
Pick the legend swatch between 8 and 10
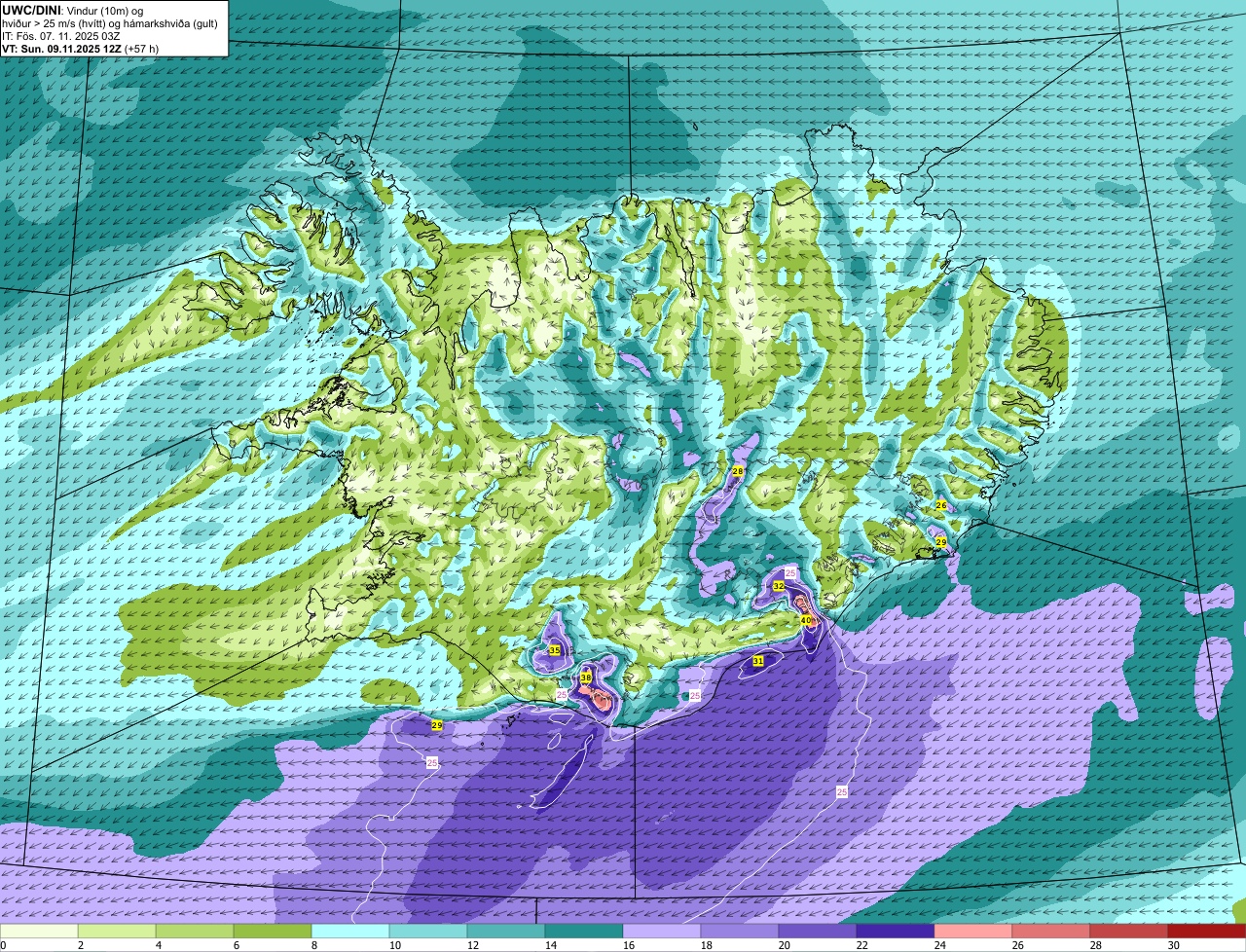(350, 932)
